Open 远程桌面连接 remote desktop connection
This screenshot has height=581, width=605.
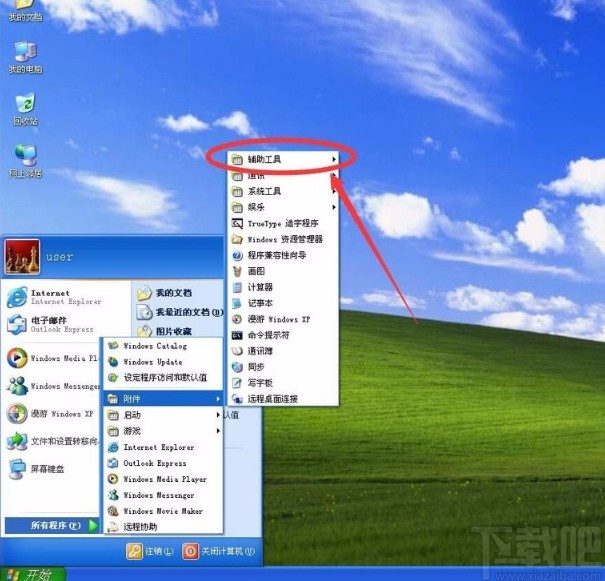(x=284, y=399)
